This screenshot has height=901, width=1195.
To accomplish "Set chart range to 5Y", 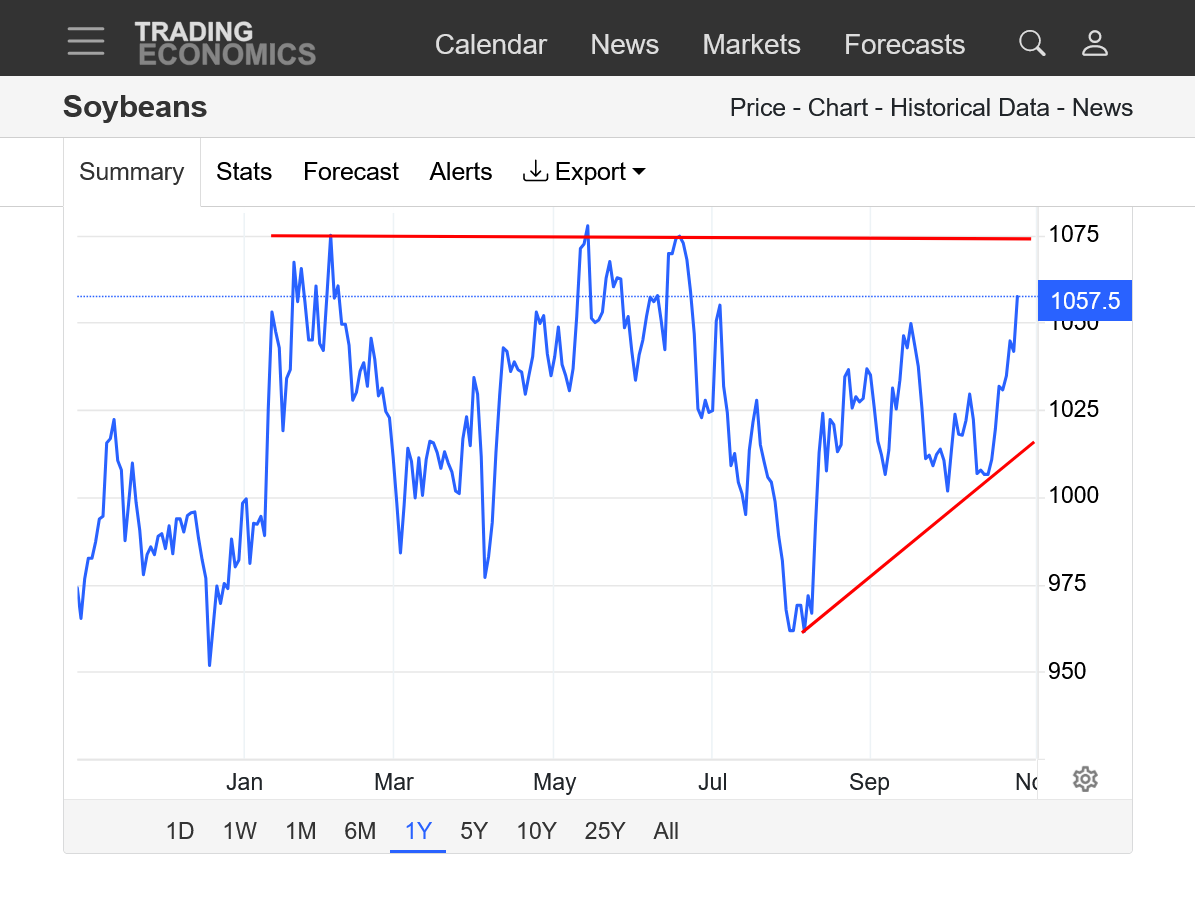I will (x=474, y=831).
